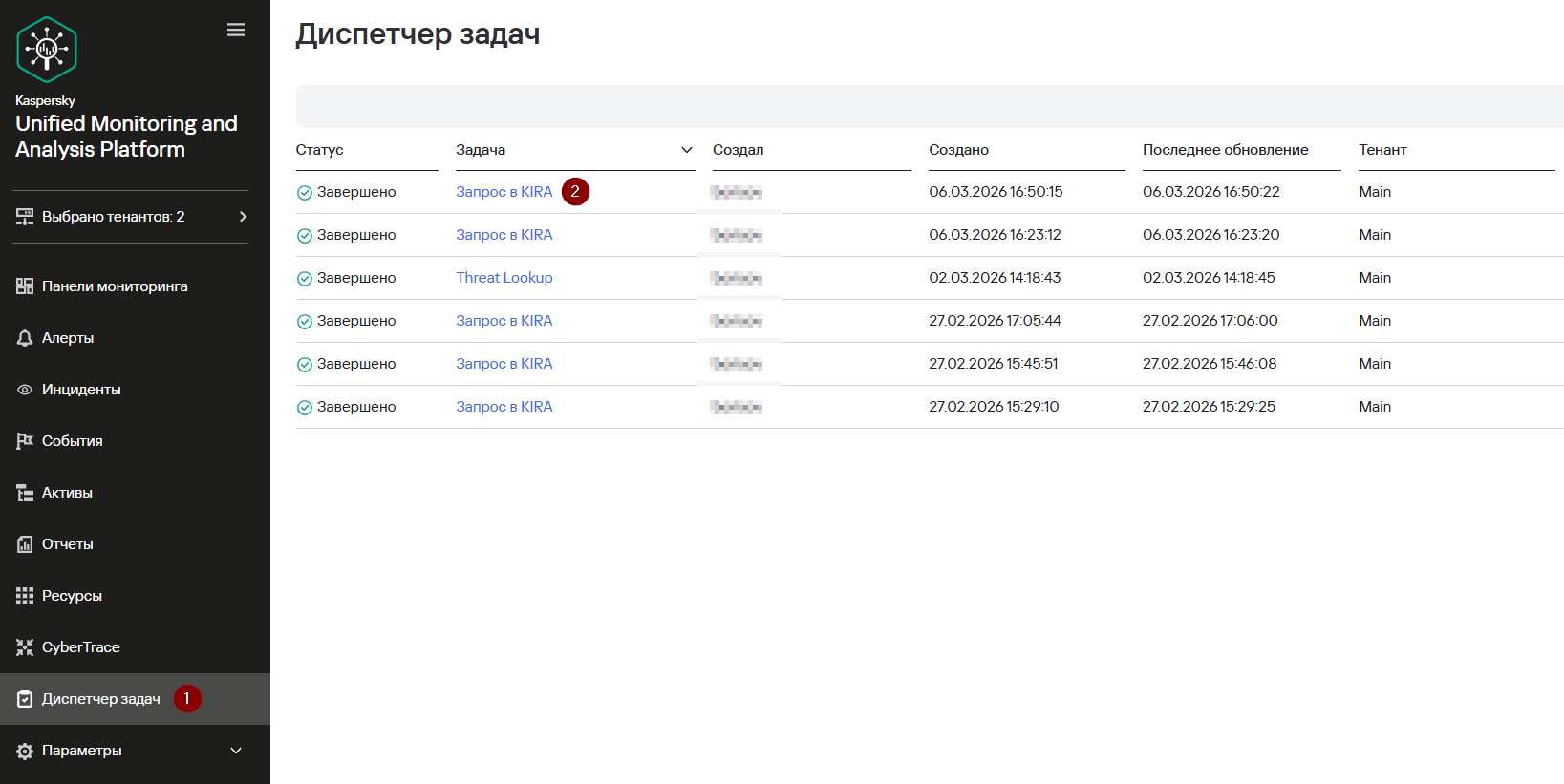Click the Диспетчер задач page heading

tap(418, 34)
